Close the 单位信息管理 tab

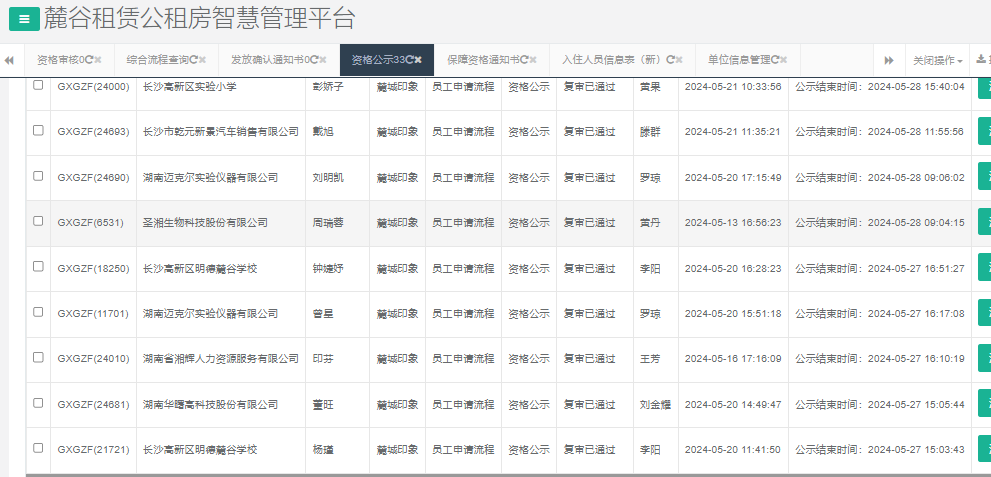click(784, 60)
